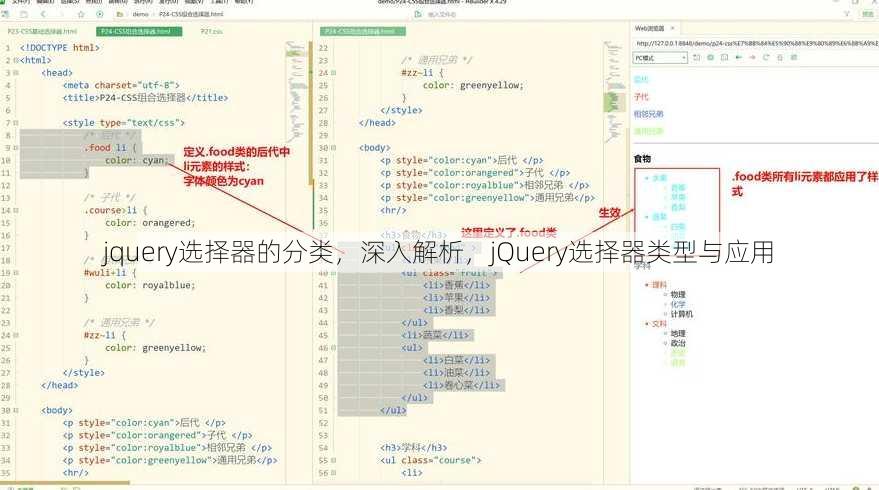Click the left editor minimap
This screenshot has height=490, width=879.
tap(297, 93)
